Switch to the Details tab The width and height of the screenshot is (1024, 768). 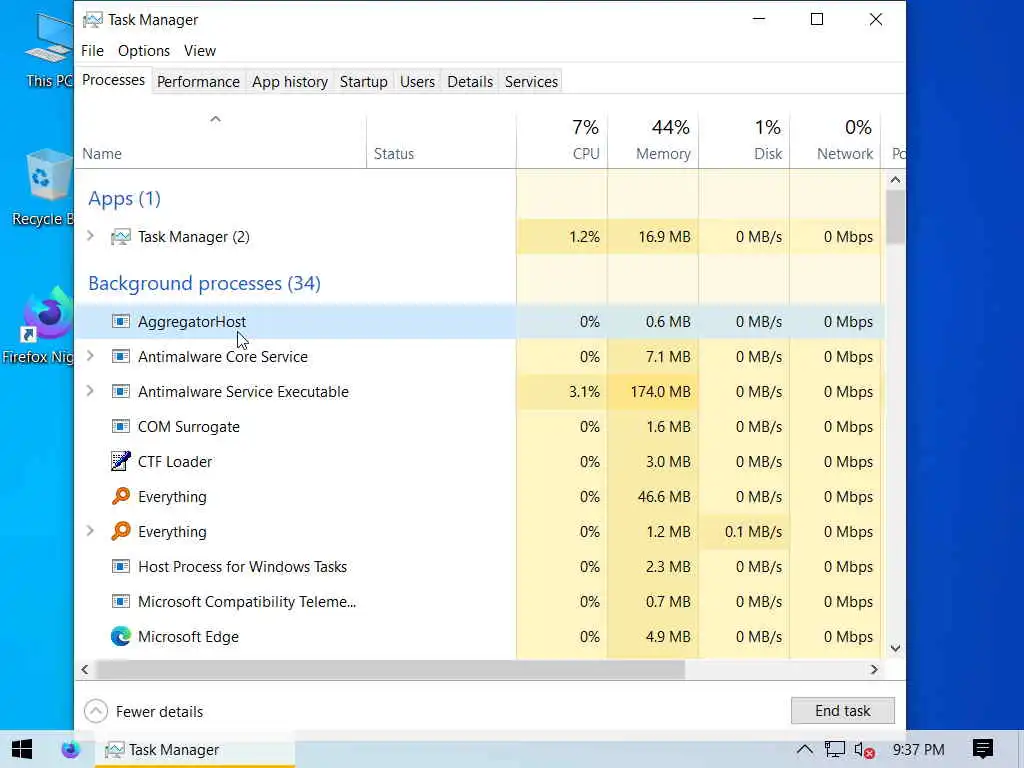point(470,82)
